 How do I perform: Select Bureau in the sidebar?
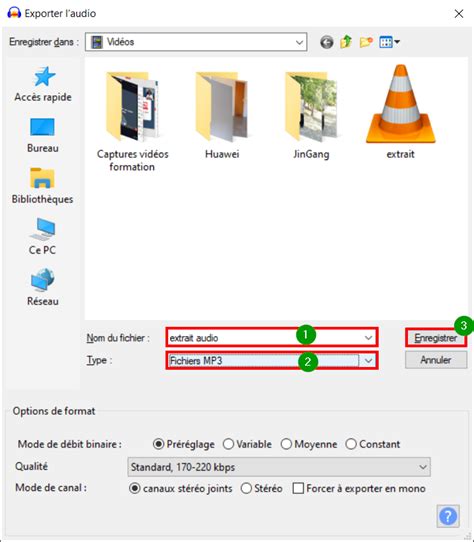coord(43,136)
